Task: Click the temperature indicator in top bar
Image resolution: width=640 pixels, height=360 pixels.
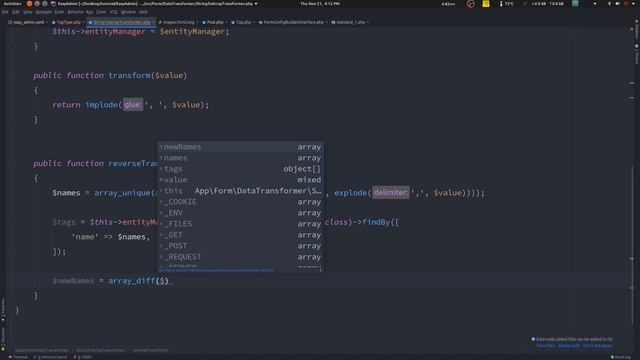Action: pyautogui.click(x=507, y=4)
